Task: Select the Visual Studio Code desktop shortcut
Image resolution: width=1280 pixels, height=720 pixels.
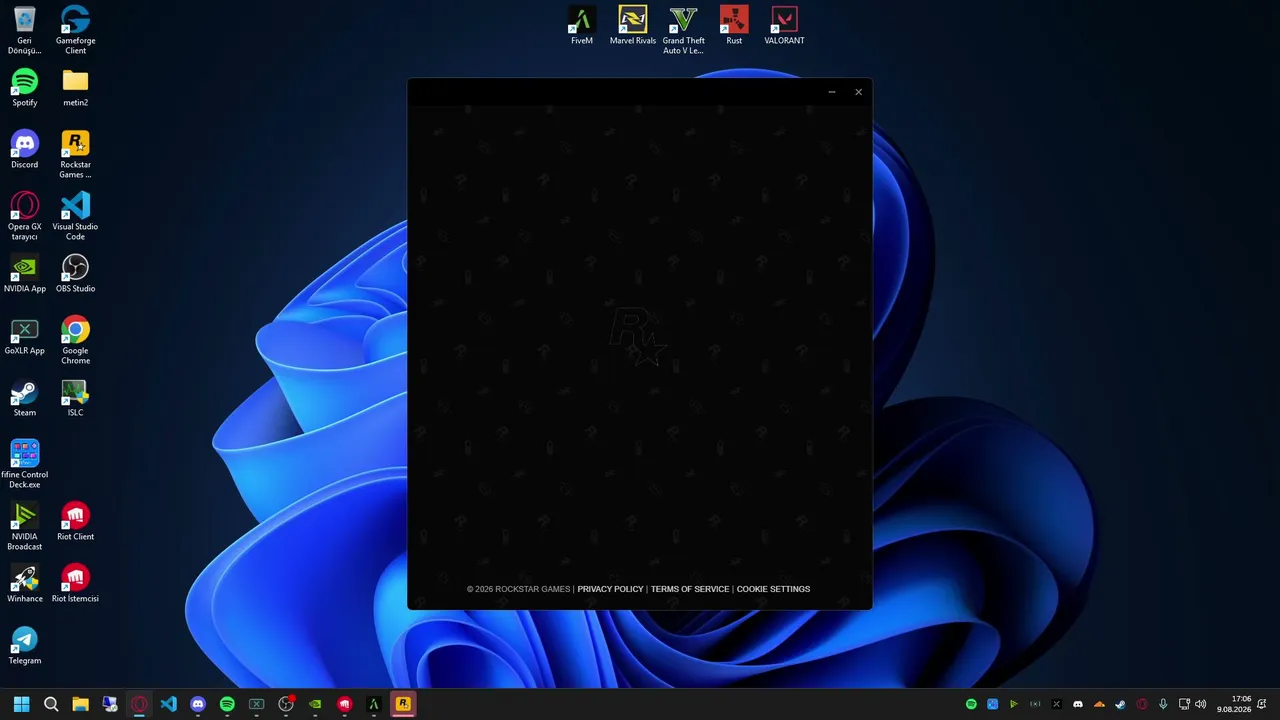Action: pos(75,217)
